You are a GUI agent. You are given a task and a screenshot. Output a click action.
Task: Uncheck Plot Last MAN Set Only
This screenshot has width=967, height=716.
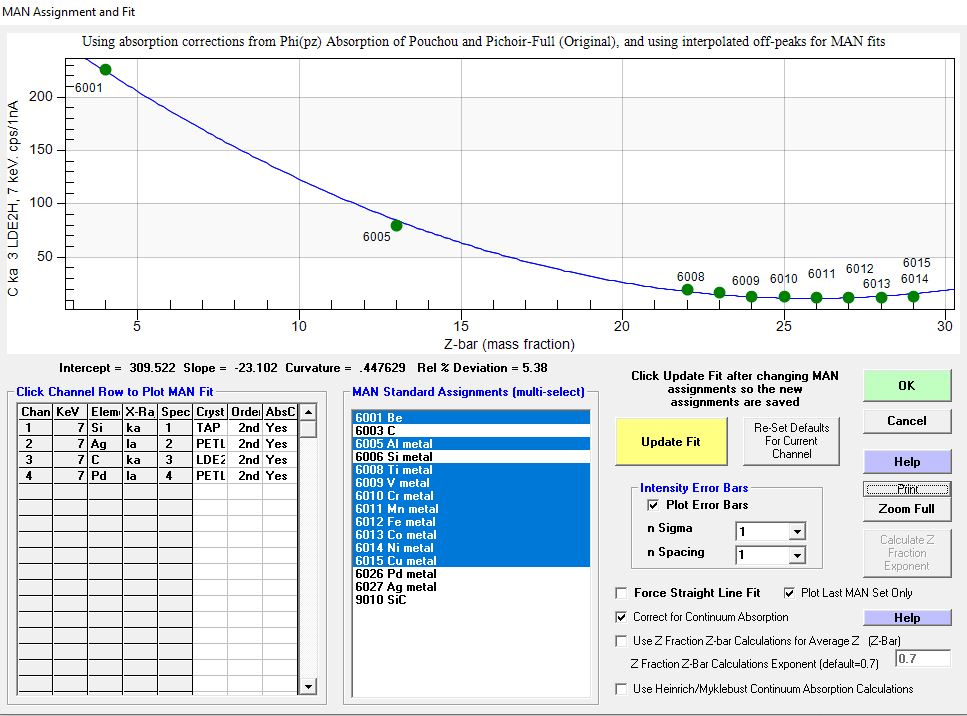(791, 593)
